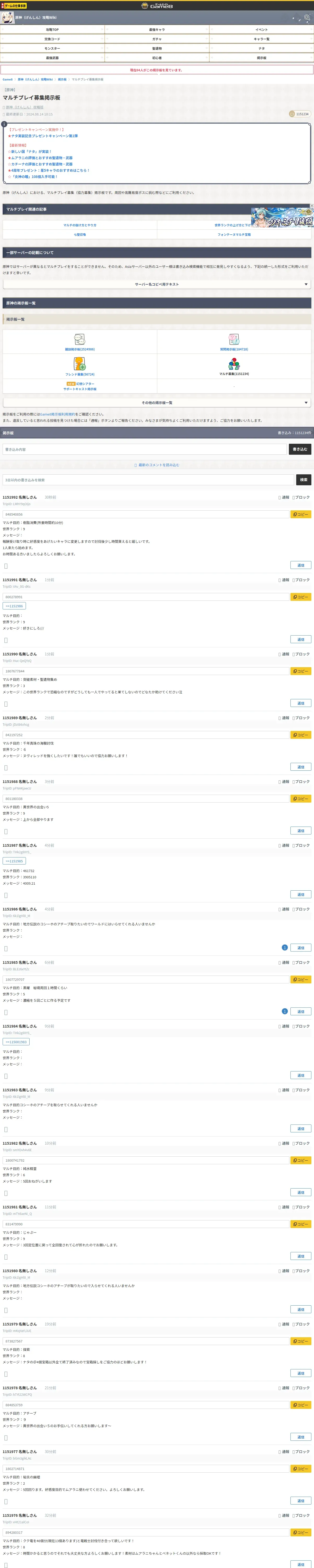Copy ID 848540656 with コピー button
The height and width of the screenshot is (1568, 314).
click(x=301, y=514)
